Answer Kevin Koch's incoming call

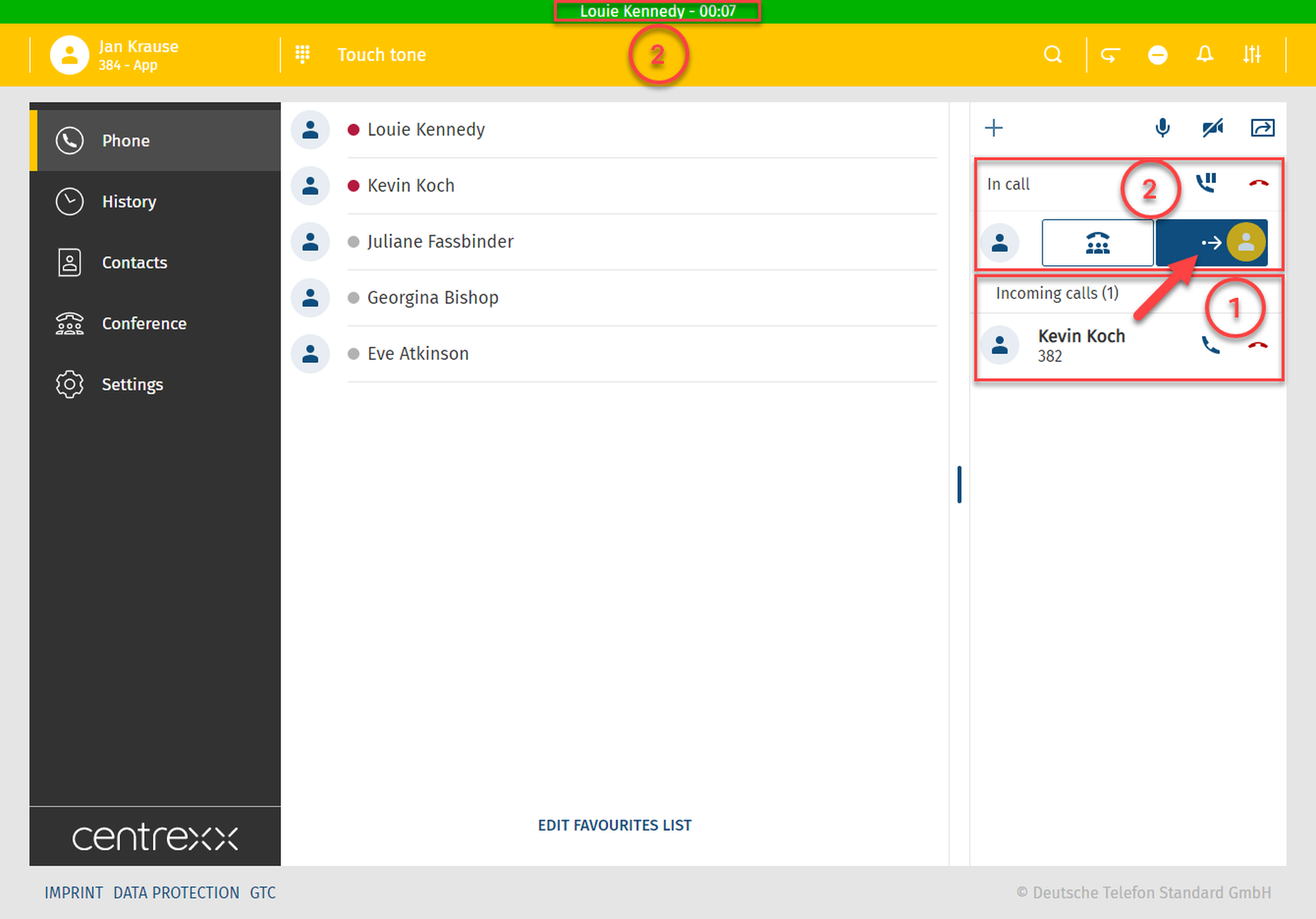click(x=1210, y=345)
